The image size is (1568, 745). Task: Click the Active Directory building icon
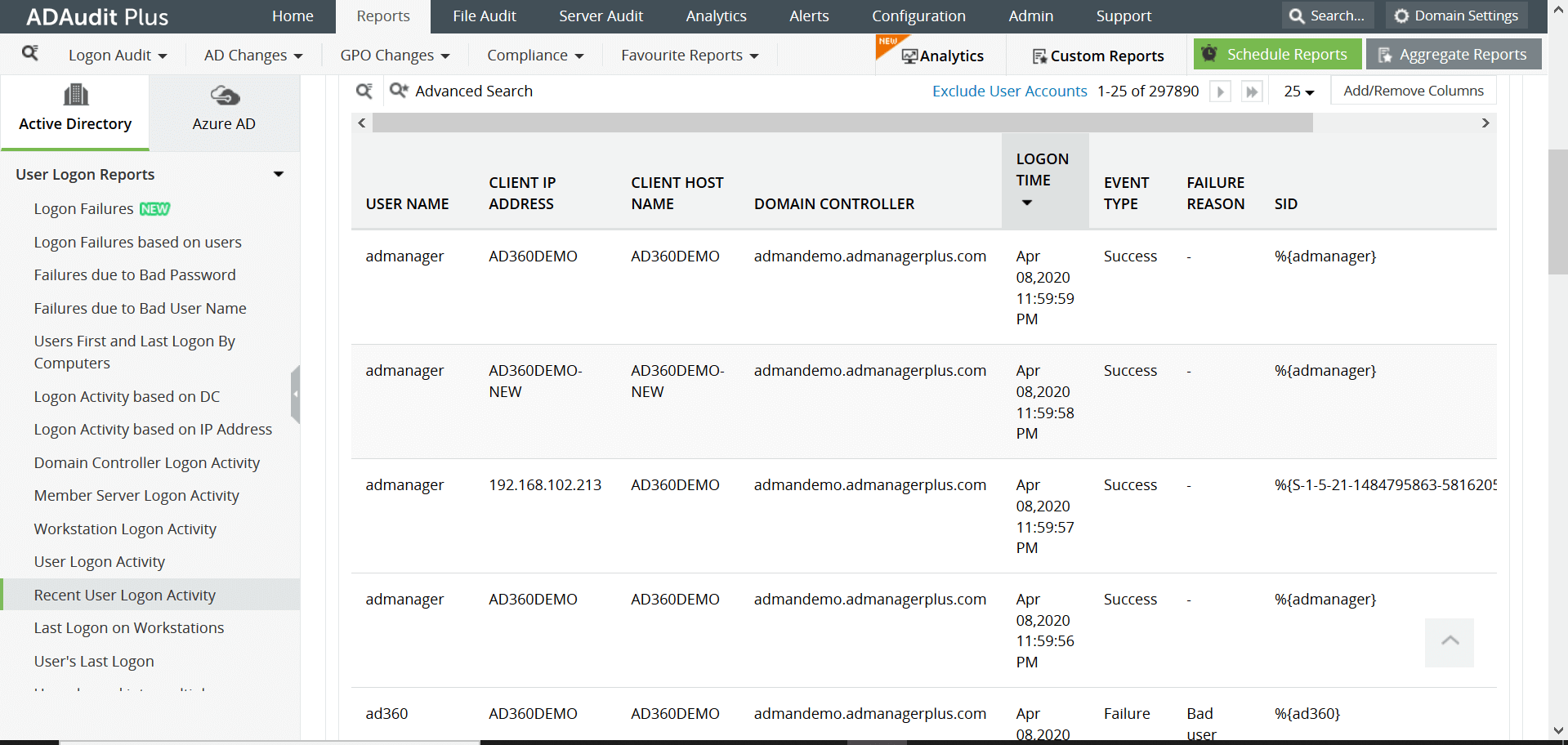pos(75,95)
